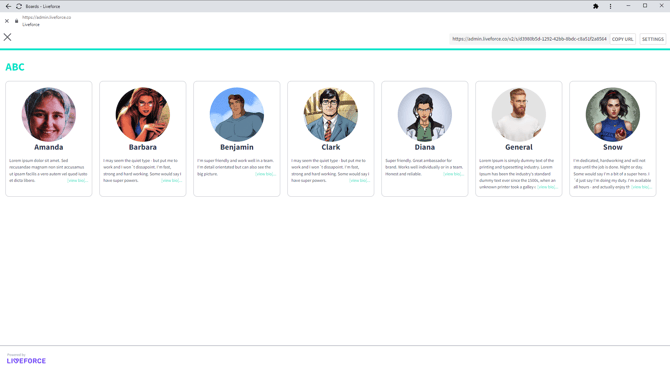Close the board with large X icon
This screenshot has height=372, width=670.
coord(7,37)
